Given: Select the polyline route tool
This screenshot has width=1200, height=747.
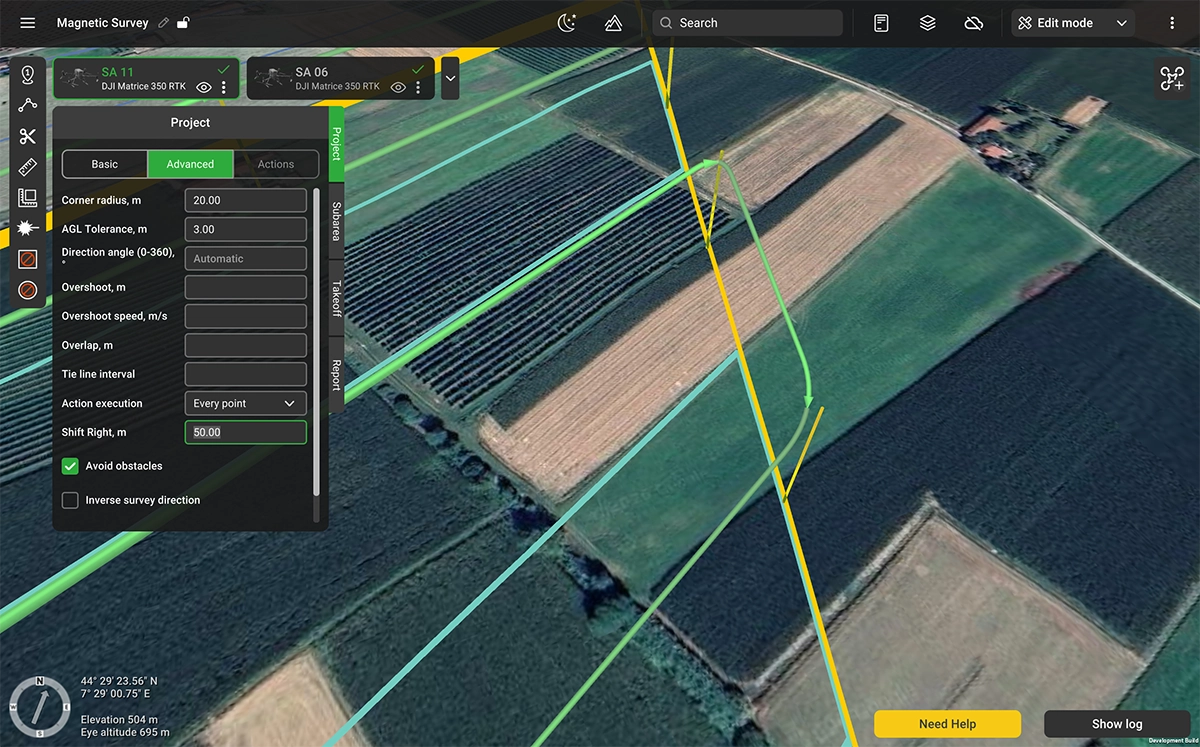Looking at the screenshot, I should tap(28, 105).
